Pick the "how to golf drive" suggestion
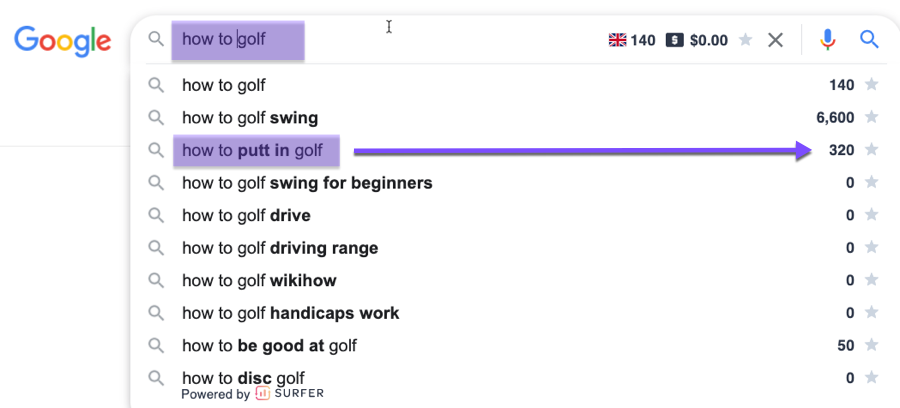The width and height of the screenshot is (900, 408). tap(246, 215)
